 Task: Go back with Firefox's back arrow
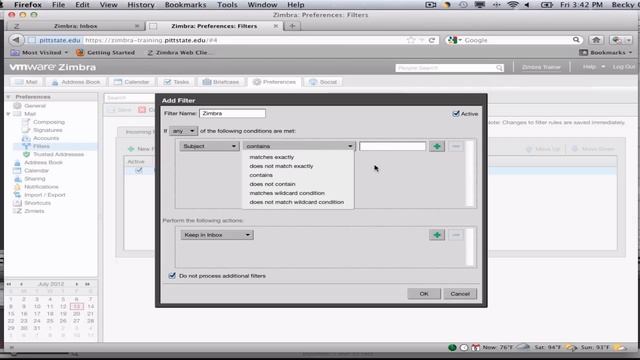tap(16, 40)
